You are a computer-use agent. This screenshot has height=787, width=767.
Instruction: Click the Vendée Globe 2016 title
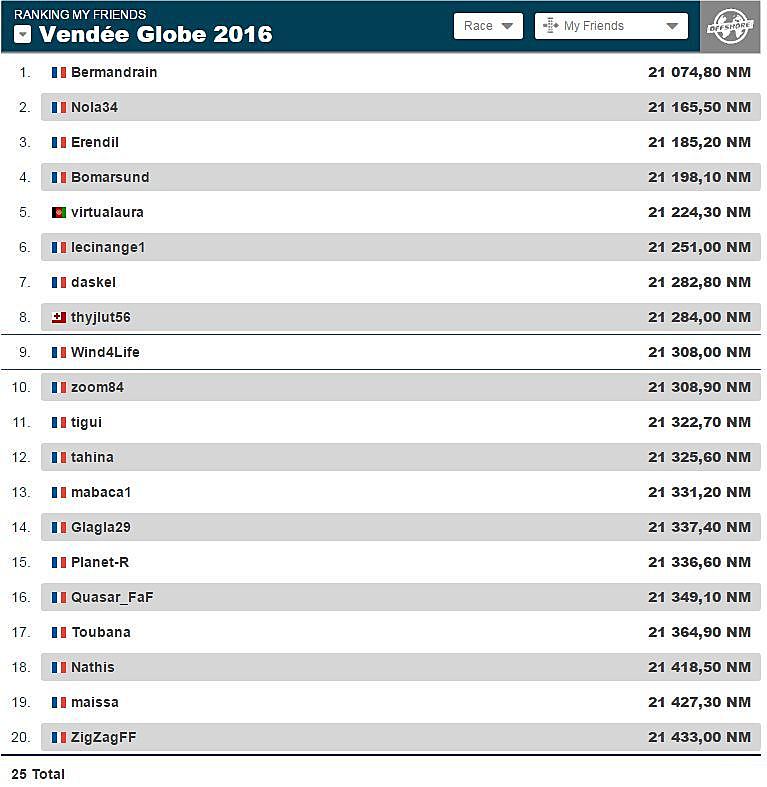(x=156, y=34)
